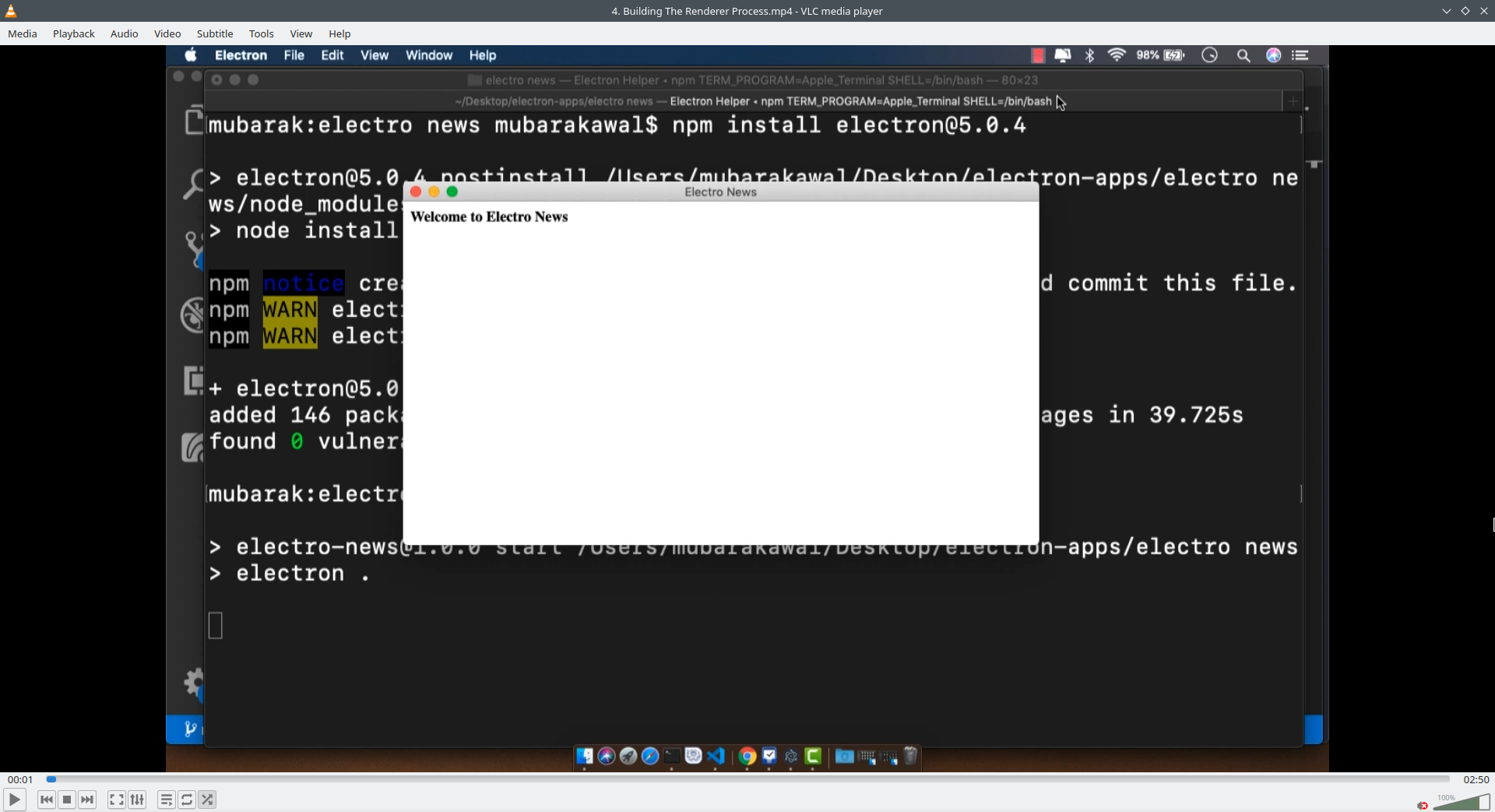Open VS Code Search sidebar icon
Screen dimensions: 1495x812
[192, 185]
